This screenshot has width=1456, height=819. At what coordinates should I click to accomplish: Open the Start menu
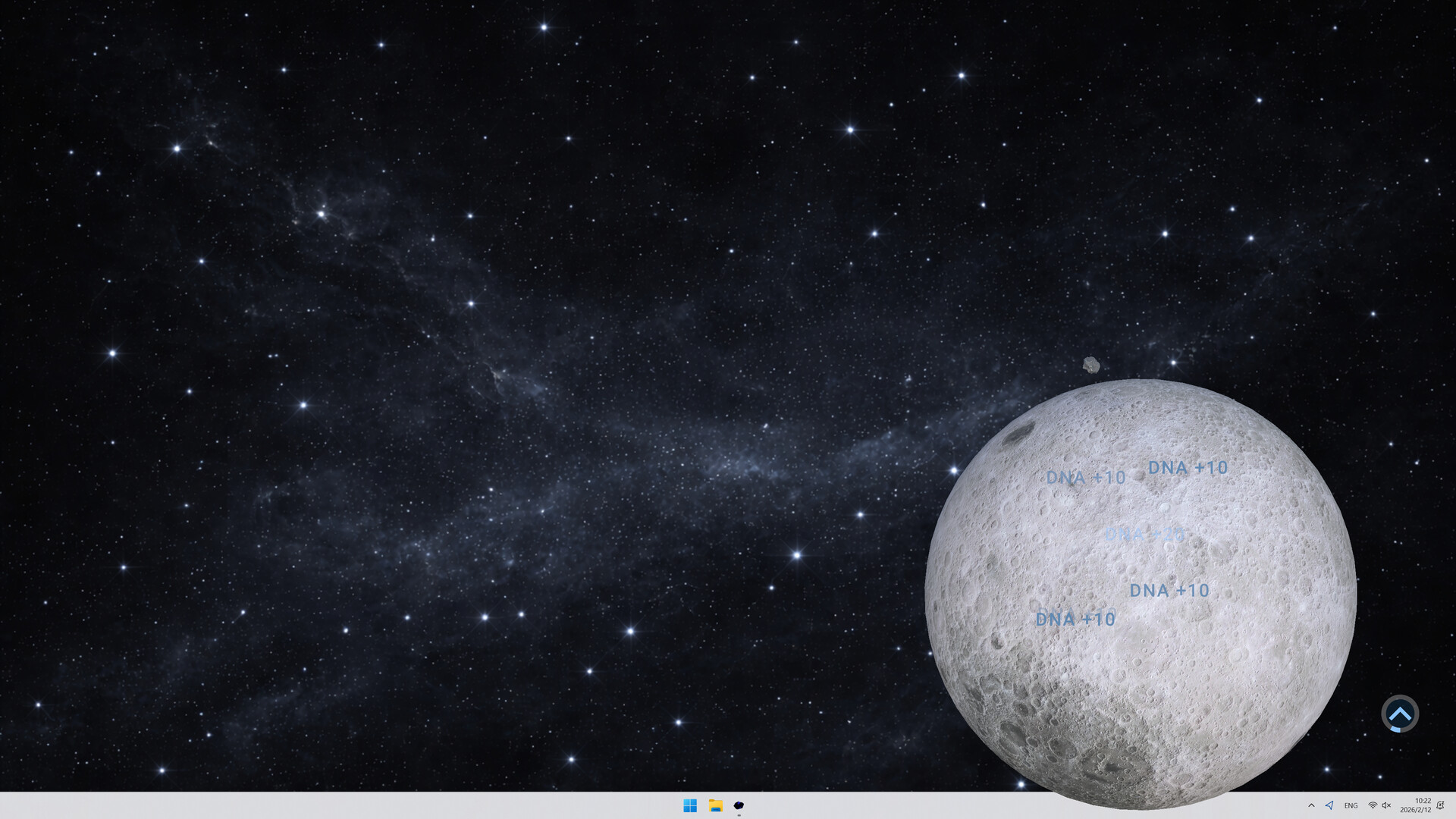pos(689,805)
